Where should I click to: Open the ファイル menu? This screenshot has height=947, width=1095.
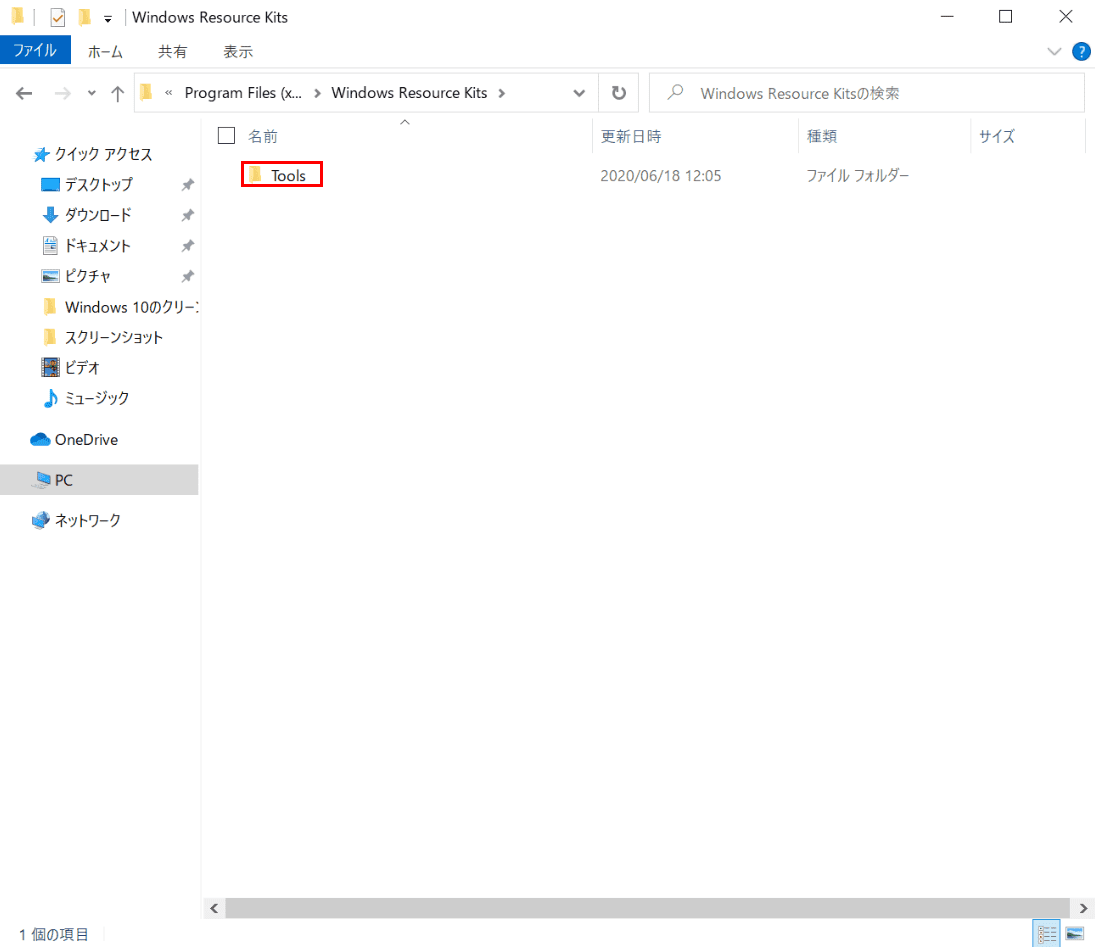[35, 51]
